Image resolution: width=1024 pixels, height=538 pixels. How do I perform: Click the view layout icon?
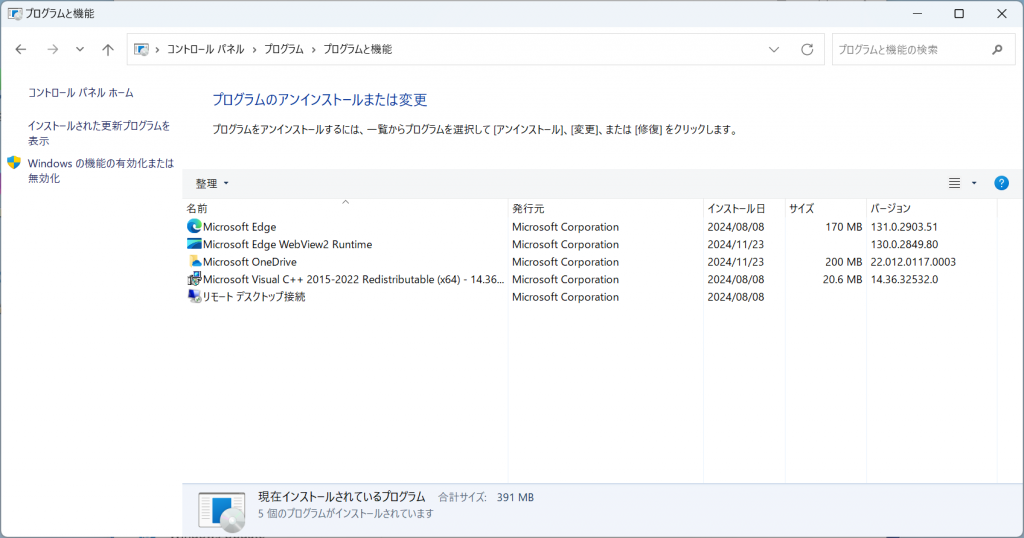coord(954,183)
